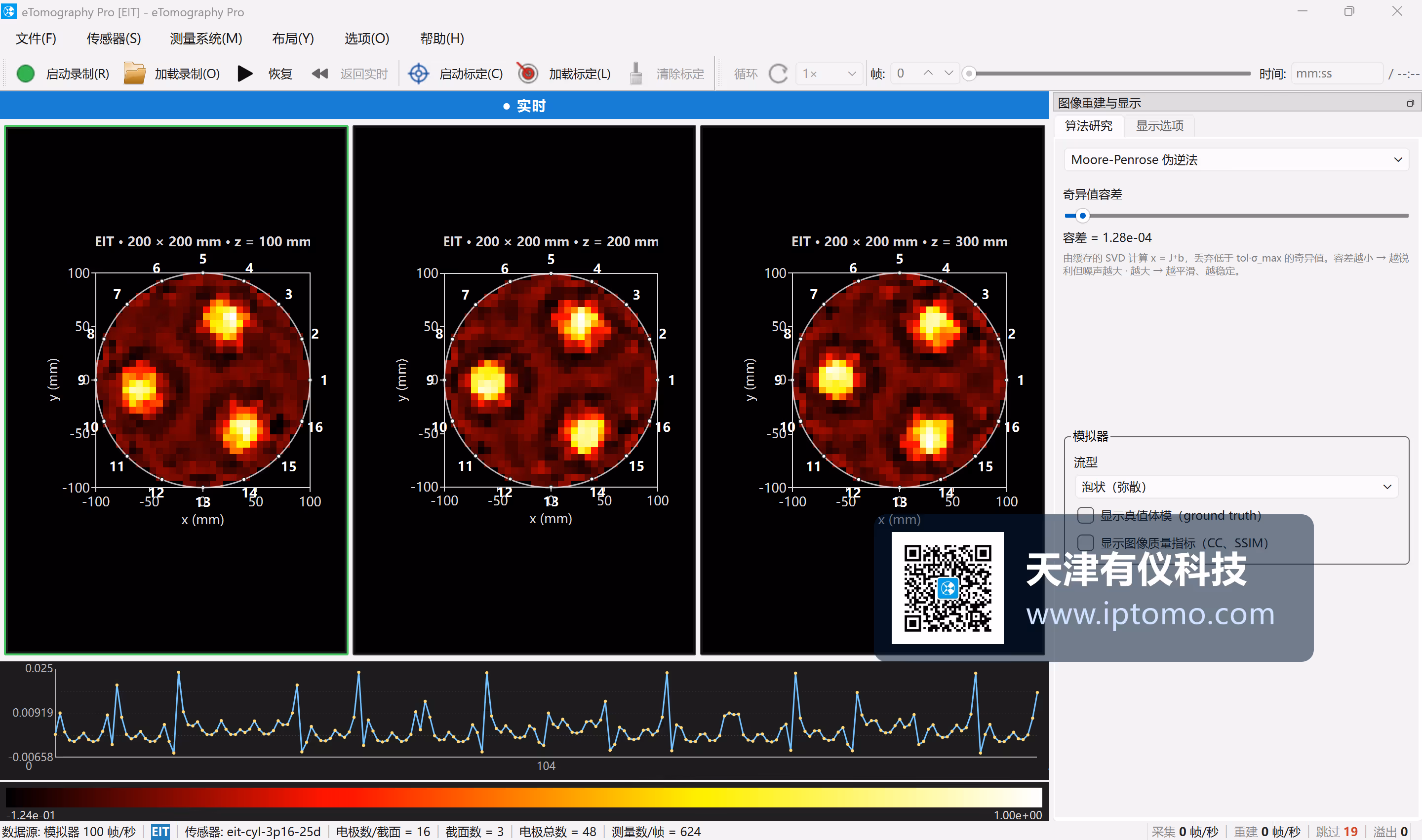Click the 加载录制(O) button label
Screen dimensions: 1422x840
188,74
